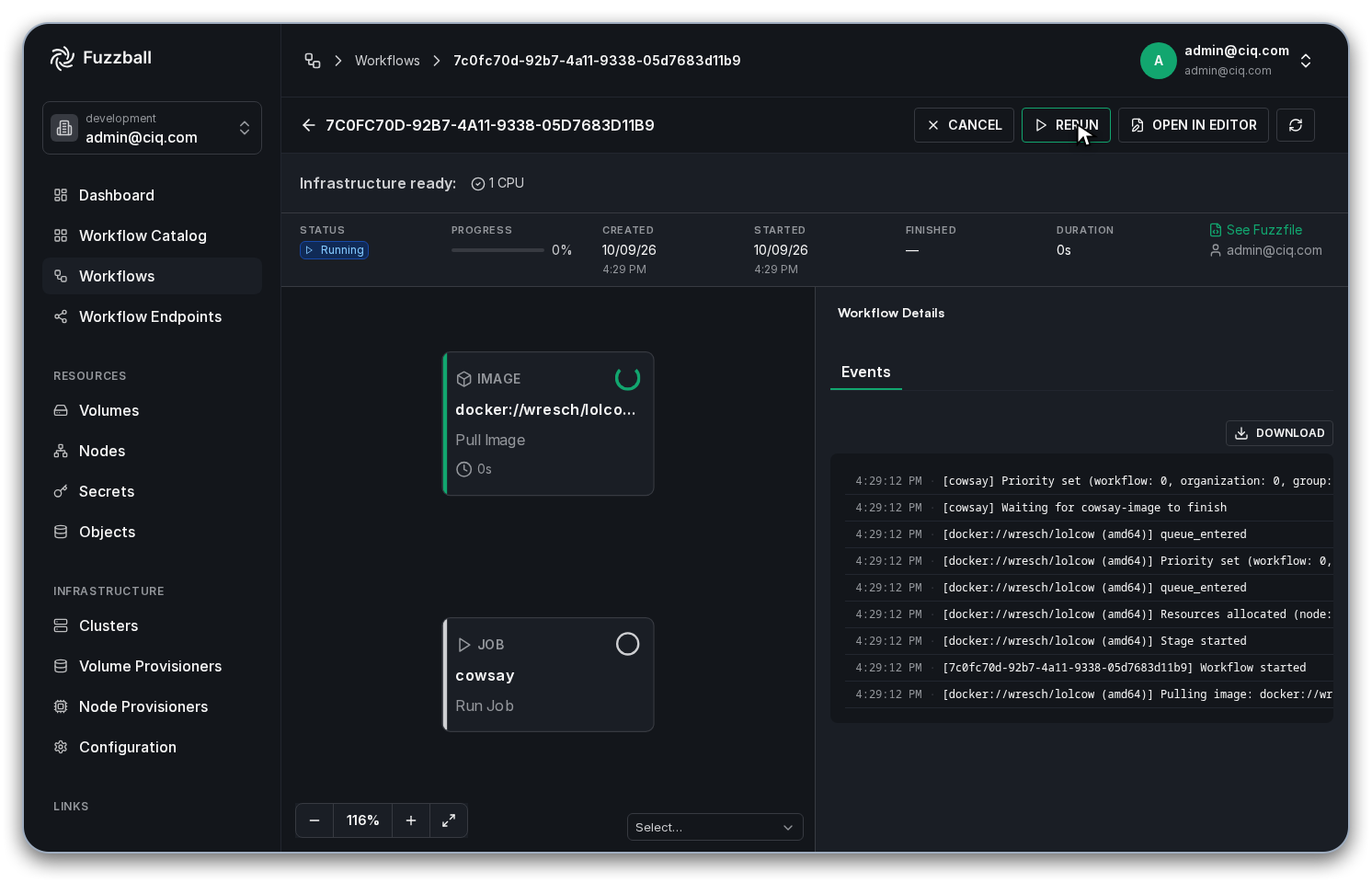Viewport: 1372px width, 883px height.
Task: Click the fit-to-view expand icon
Action: [x=449, y=820]
